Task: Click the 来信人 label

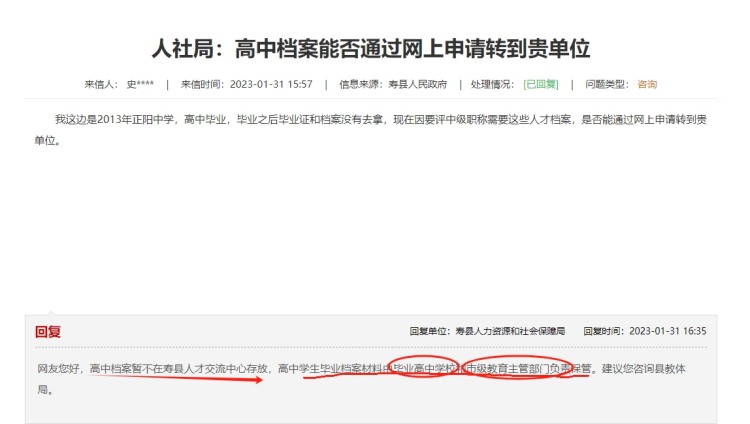Action: [101, 84]
